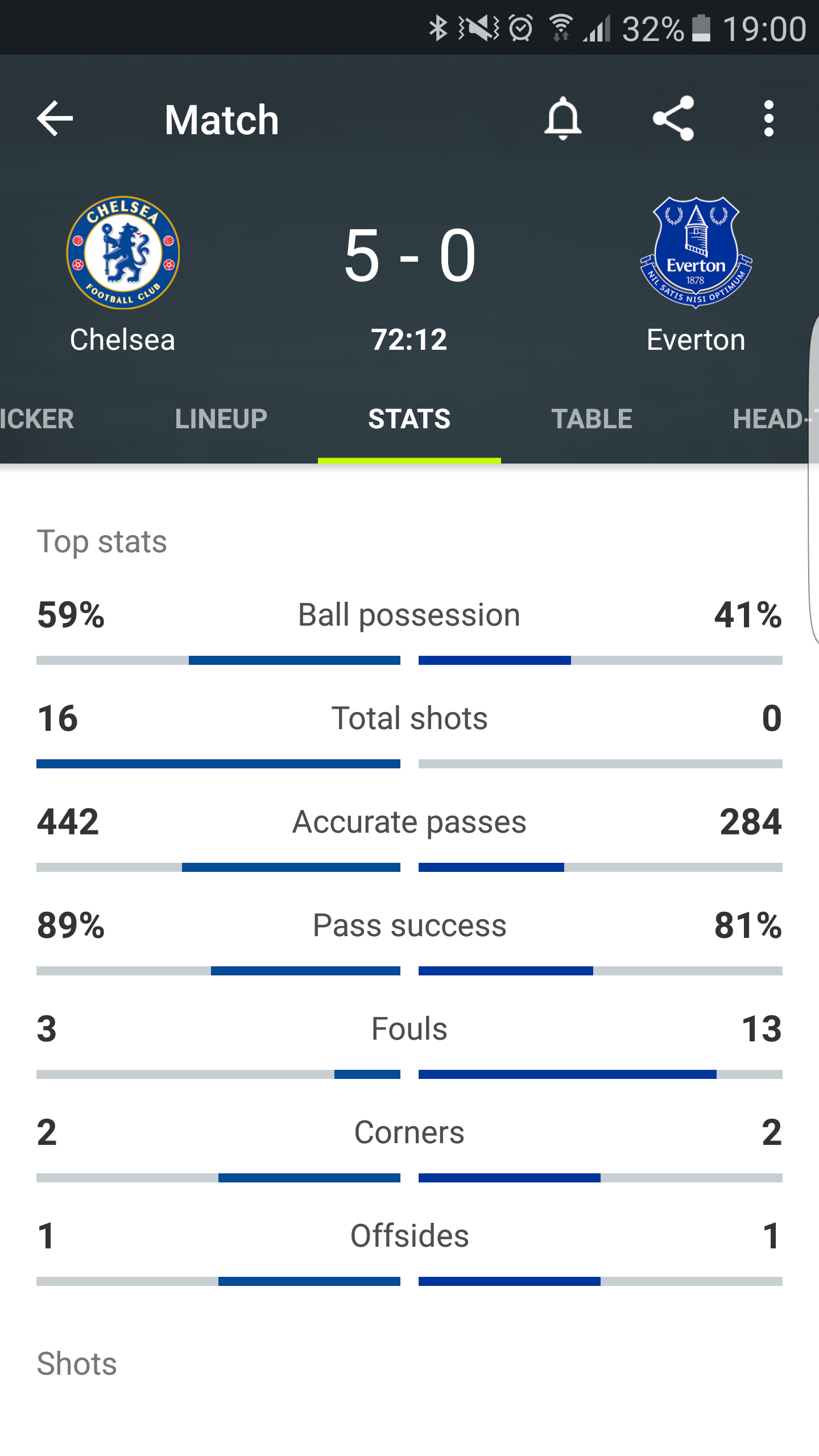Open the partially visible TICKER tab

(37, 419)
